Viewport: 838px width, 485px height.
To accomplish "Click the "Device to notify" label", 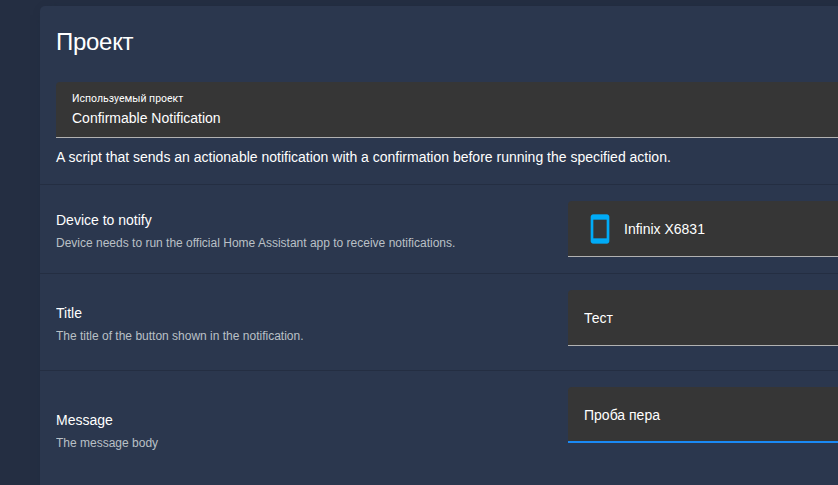I will click(x=104, y=220).
